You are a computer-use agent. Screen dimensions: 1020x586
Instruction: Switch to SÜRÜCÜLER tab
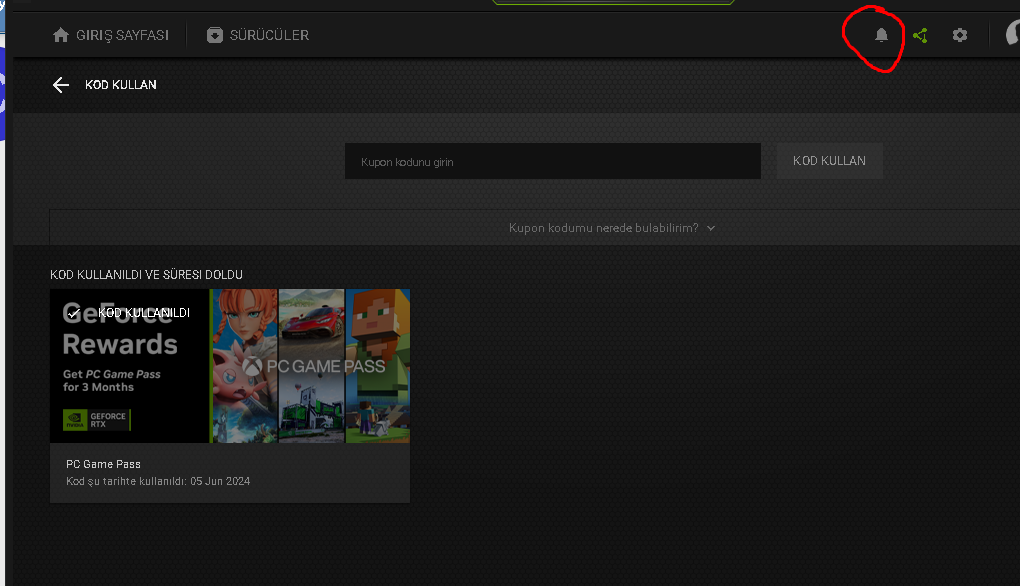(258, 35)
